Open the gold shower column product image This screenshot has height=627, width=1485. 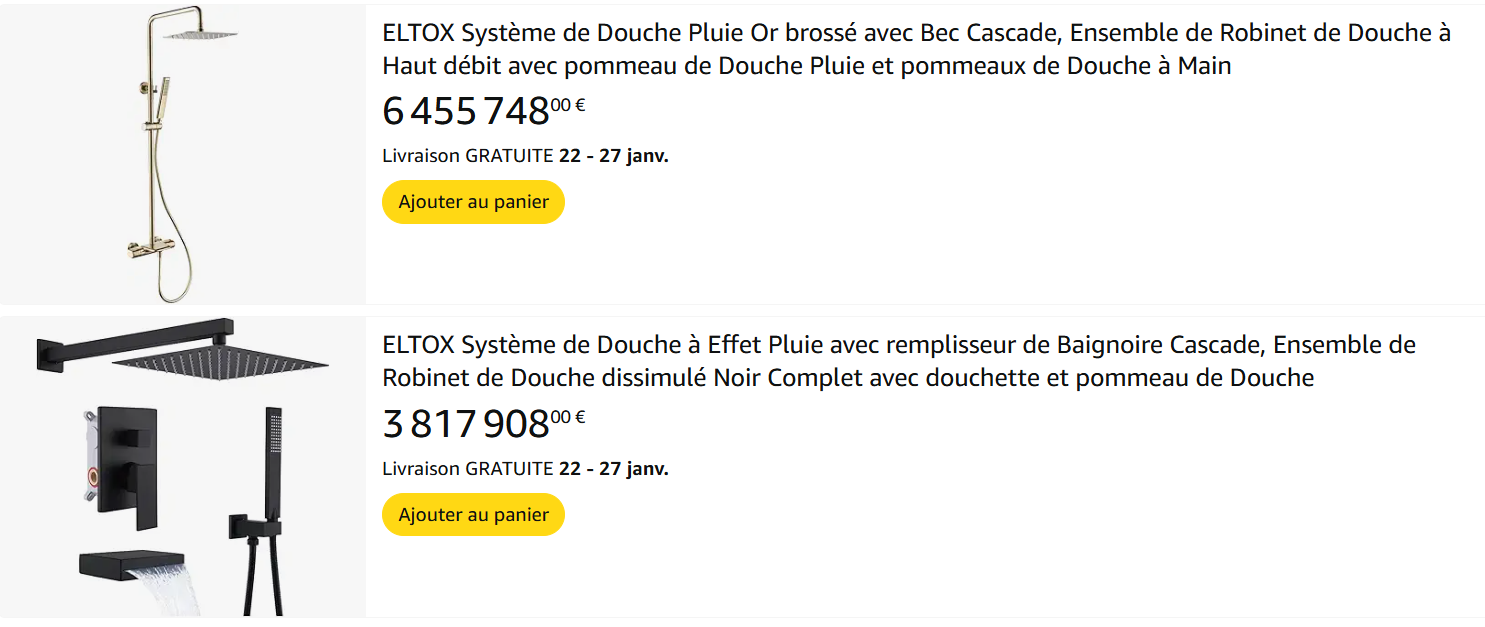[x=183, y=153]
